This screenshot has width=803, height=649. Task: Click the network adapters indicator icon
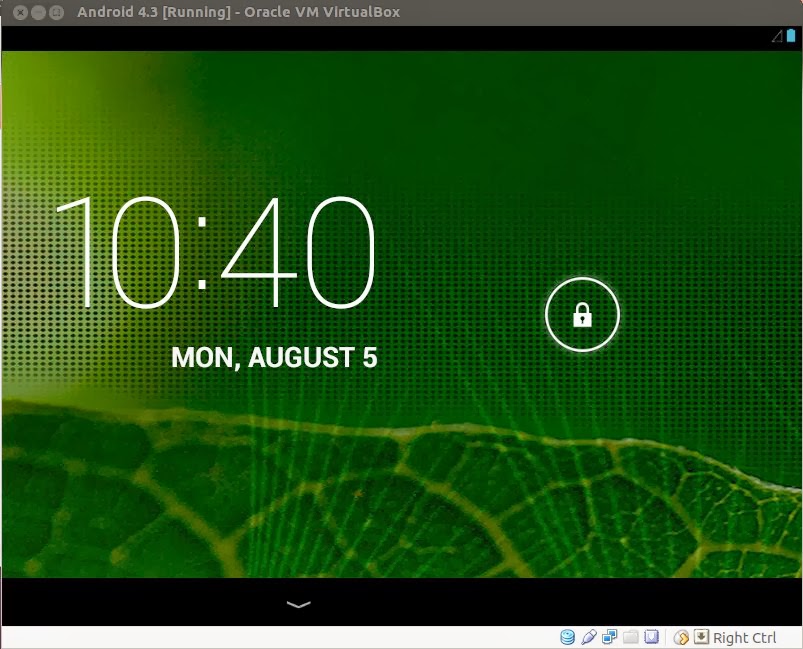[x=609, y=638]
